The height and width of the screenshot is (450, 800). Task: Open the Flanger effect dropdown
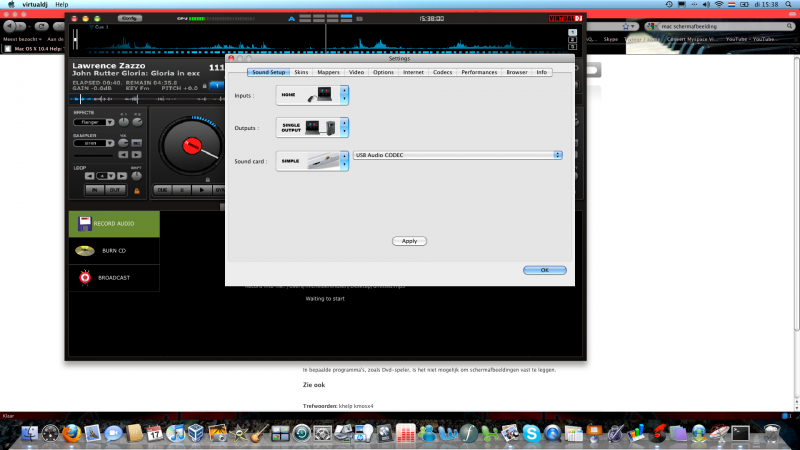[93, 122]
